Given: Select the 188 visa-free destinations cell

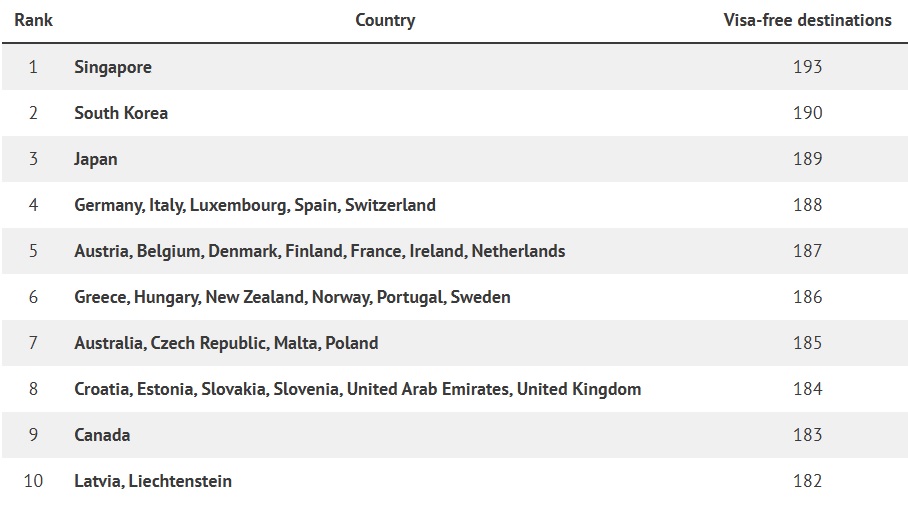Looking at the screenshot, I should [x=807, y=205].
